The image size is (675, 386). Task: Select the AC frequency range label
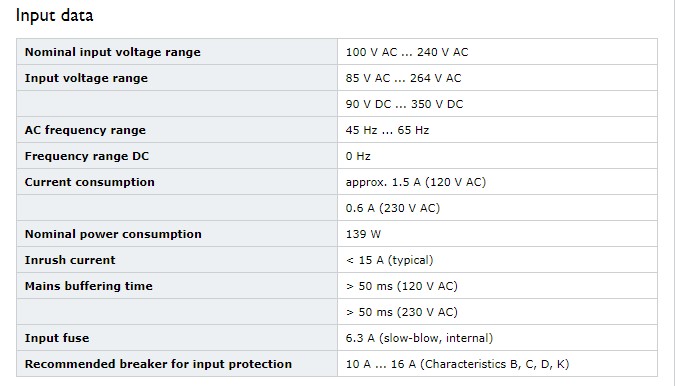[x=85, y=130]
